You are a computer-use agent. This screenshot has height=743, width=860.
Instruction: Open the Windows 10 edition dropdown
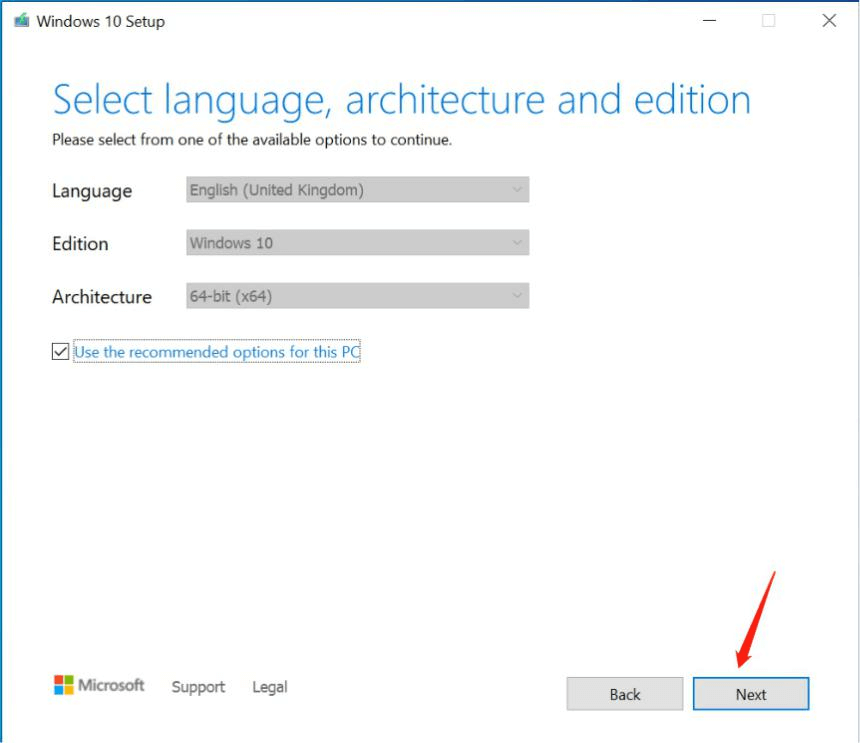[x=358, y=243]
